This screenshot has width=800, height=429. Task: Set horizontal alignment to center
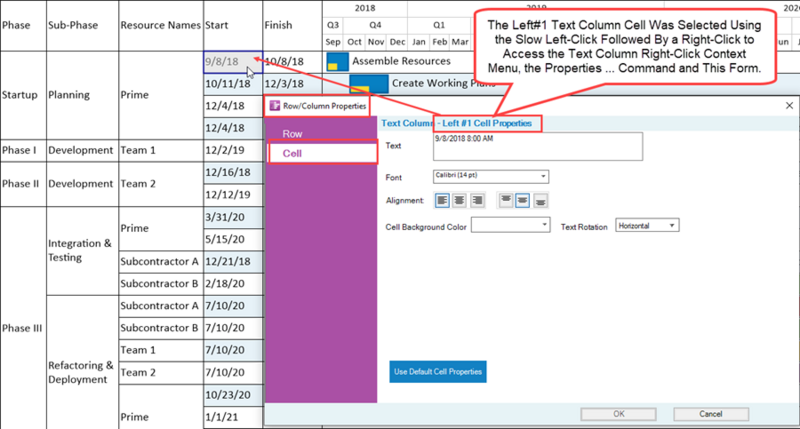tap(459, 200)
